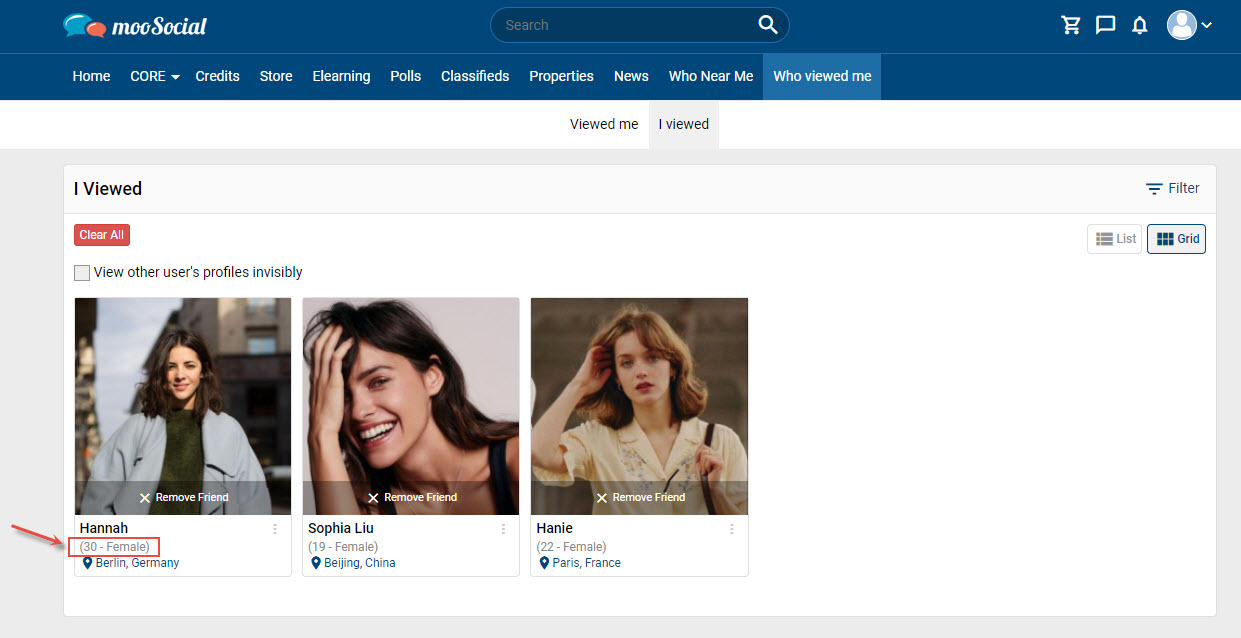Open the Polls page
This screenshot has height=638, width=1241.
click(405, 76)
